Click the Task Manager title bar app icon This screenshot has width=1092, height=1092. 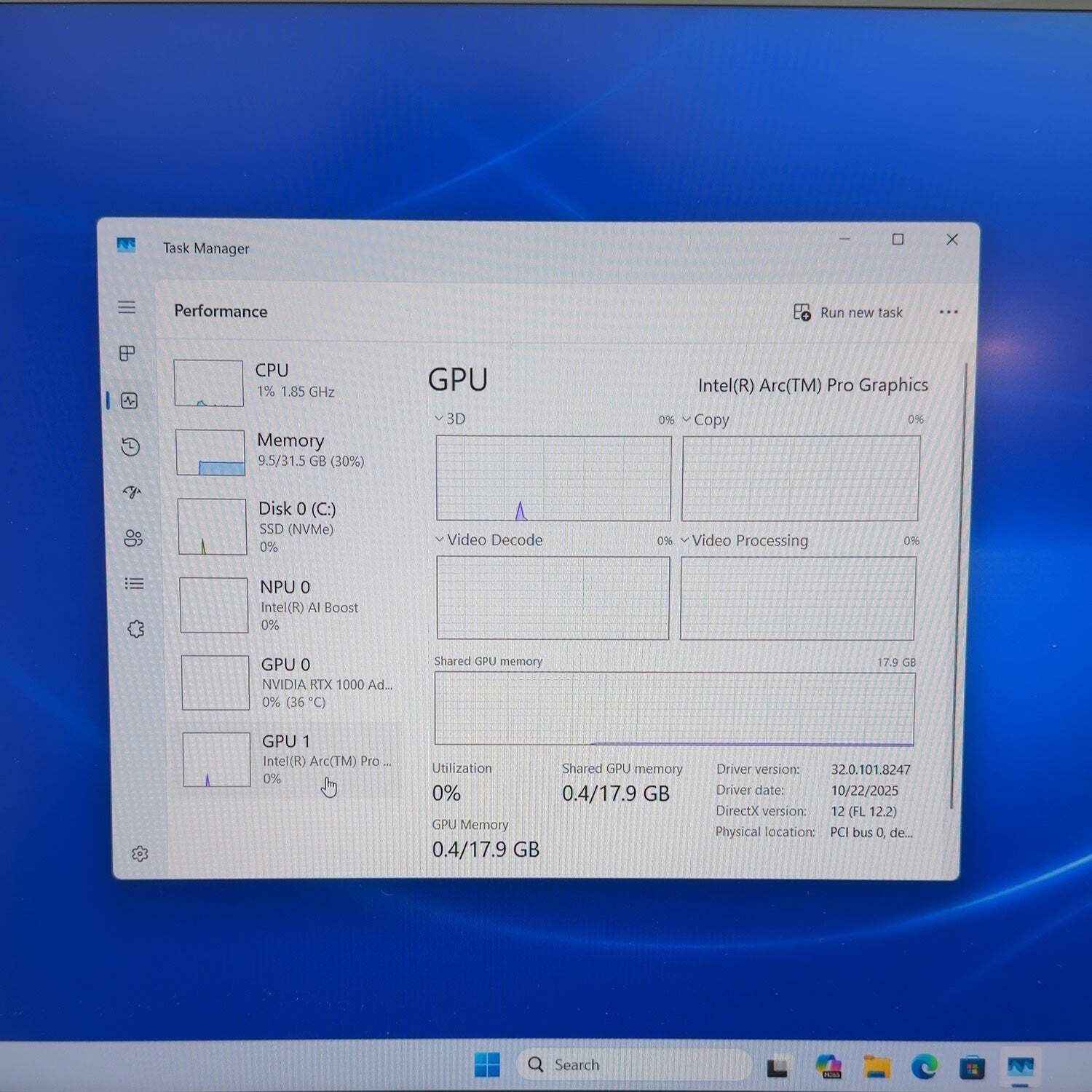pos(126,245)
